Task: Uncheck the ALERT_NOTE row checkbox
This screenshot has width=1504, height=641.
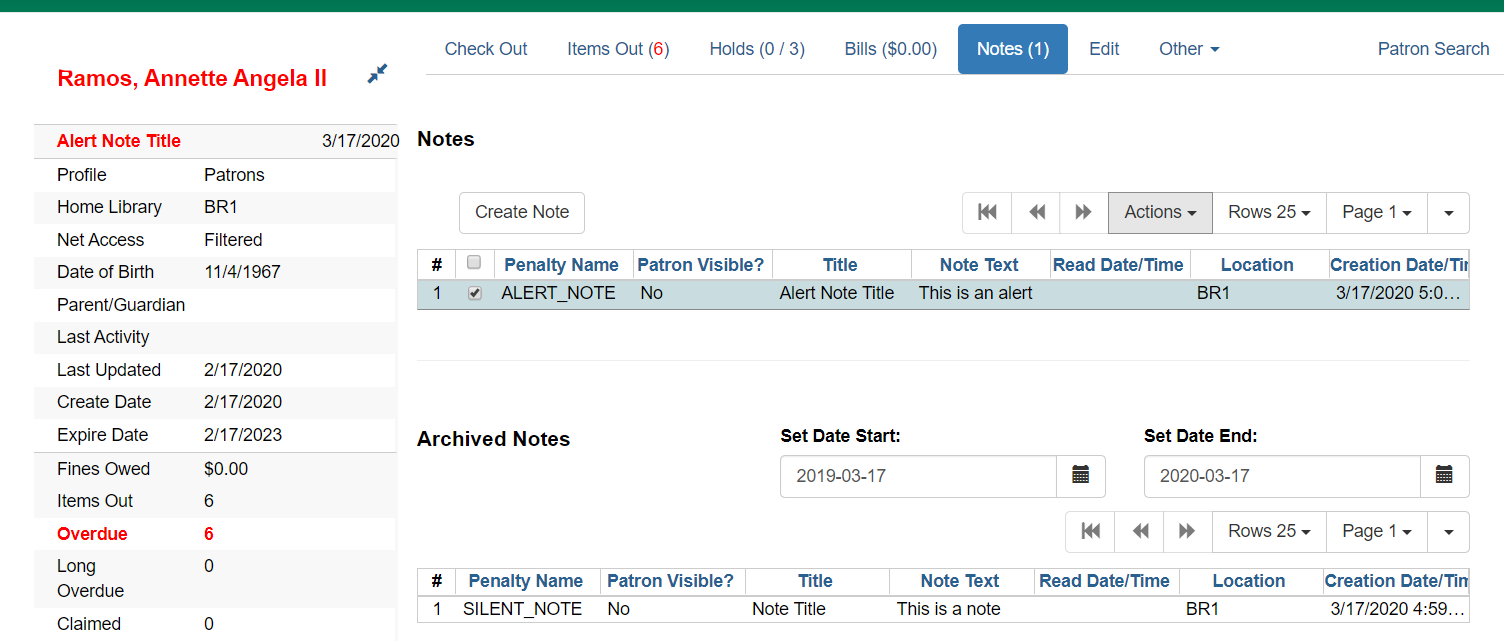Action: pyautogui.click(x=473, y=292)
